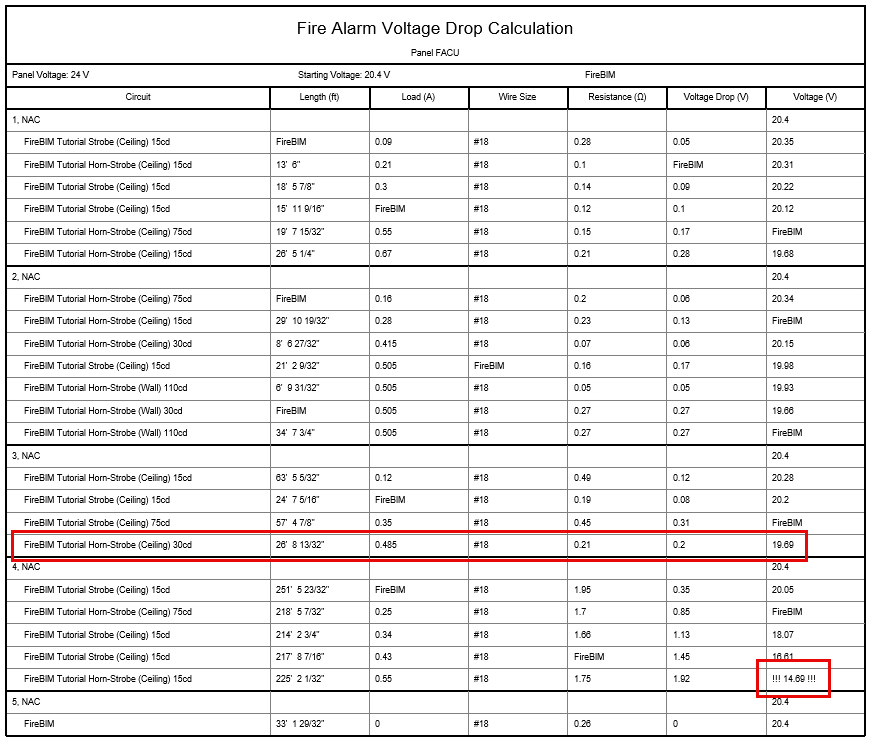Select the 5, NAC circuit row label

27,702
